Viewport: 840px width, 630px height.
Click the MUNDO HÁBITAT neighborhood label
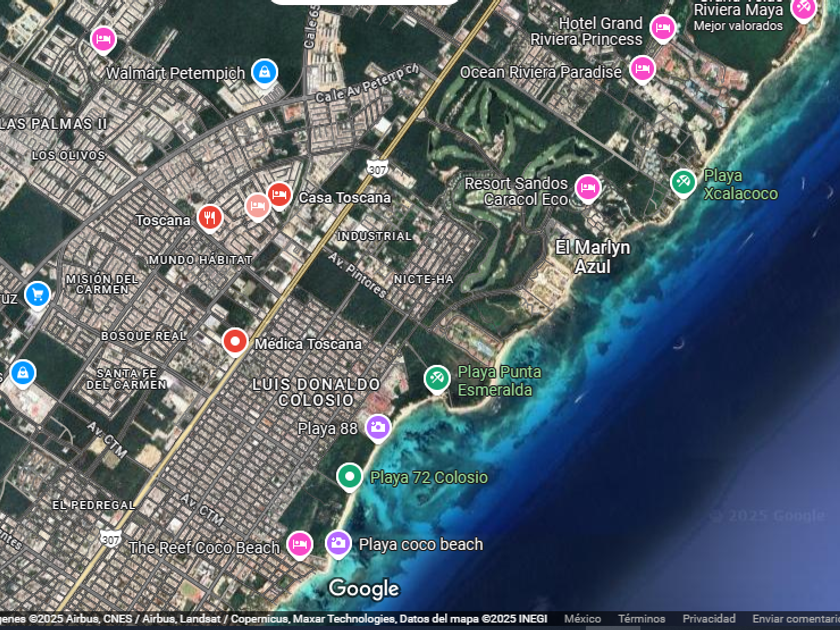click(200, 260)
